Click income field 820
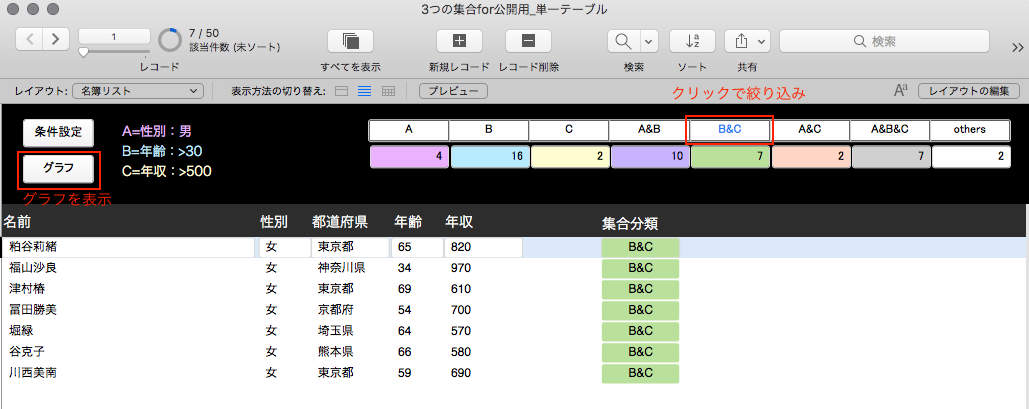This screenshot has height=409, width=1029. coord(483,248)
